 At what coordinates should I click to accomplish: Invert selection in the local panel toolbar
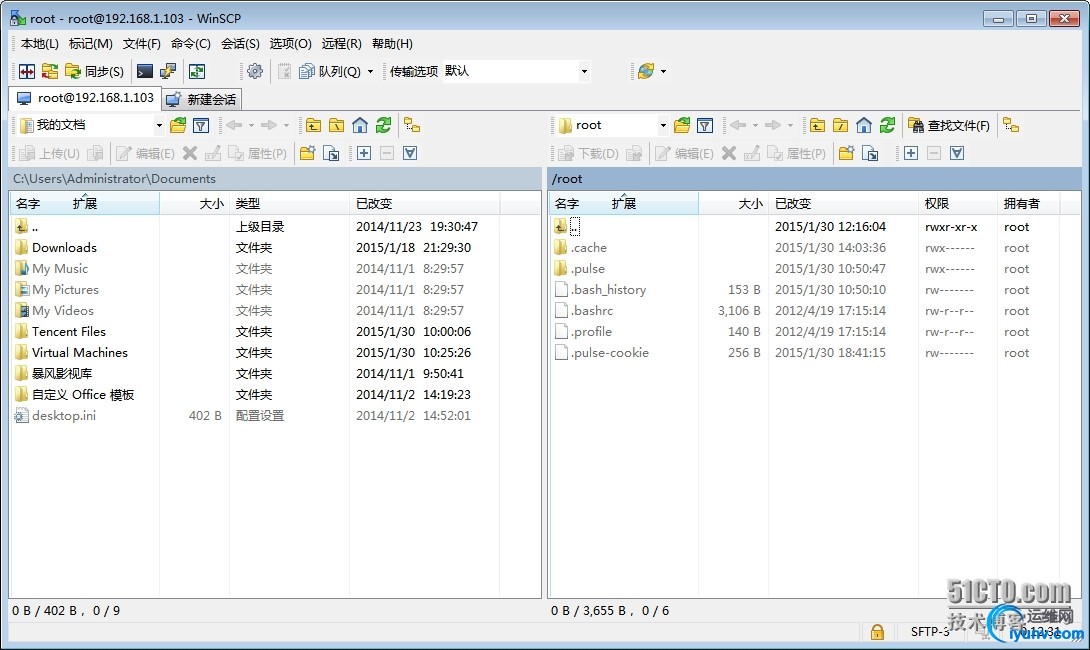[410, 153]
